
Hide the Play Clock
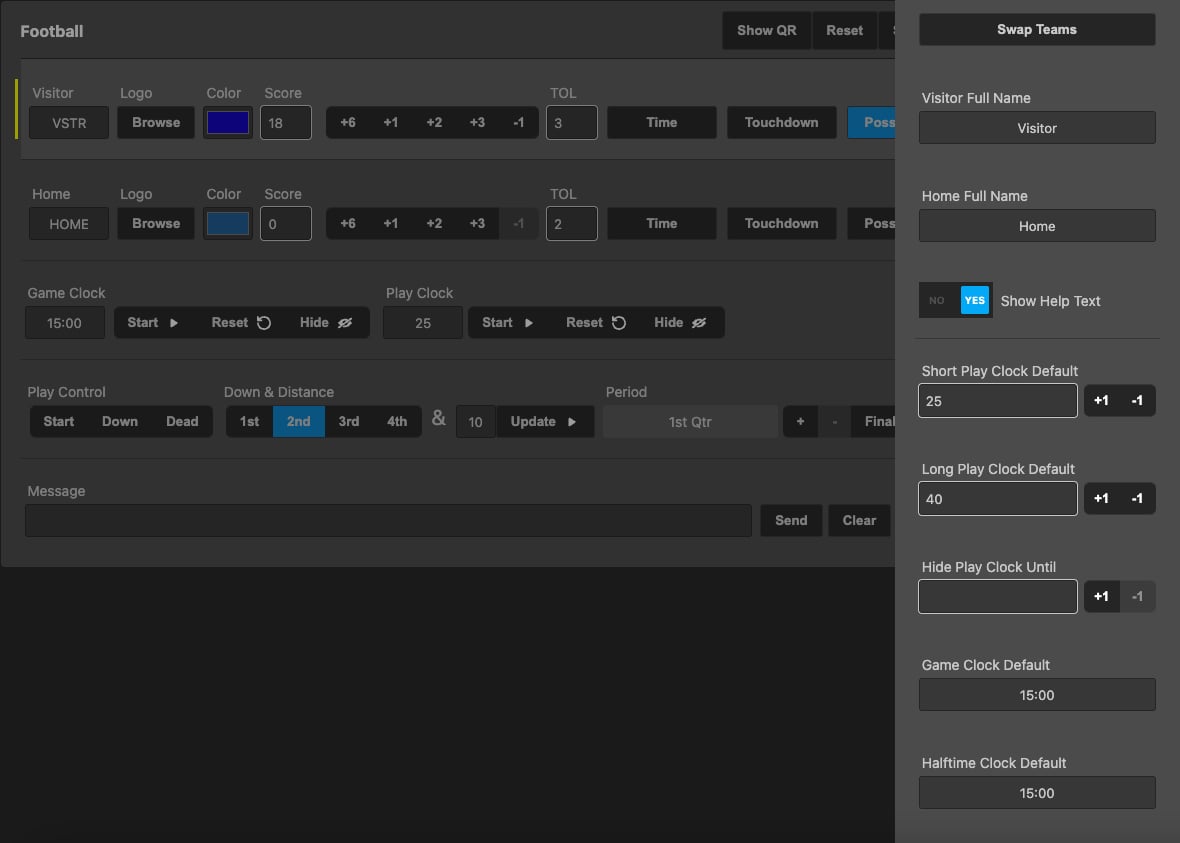[680, 323]
